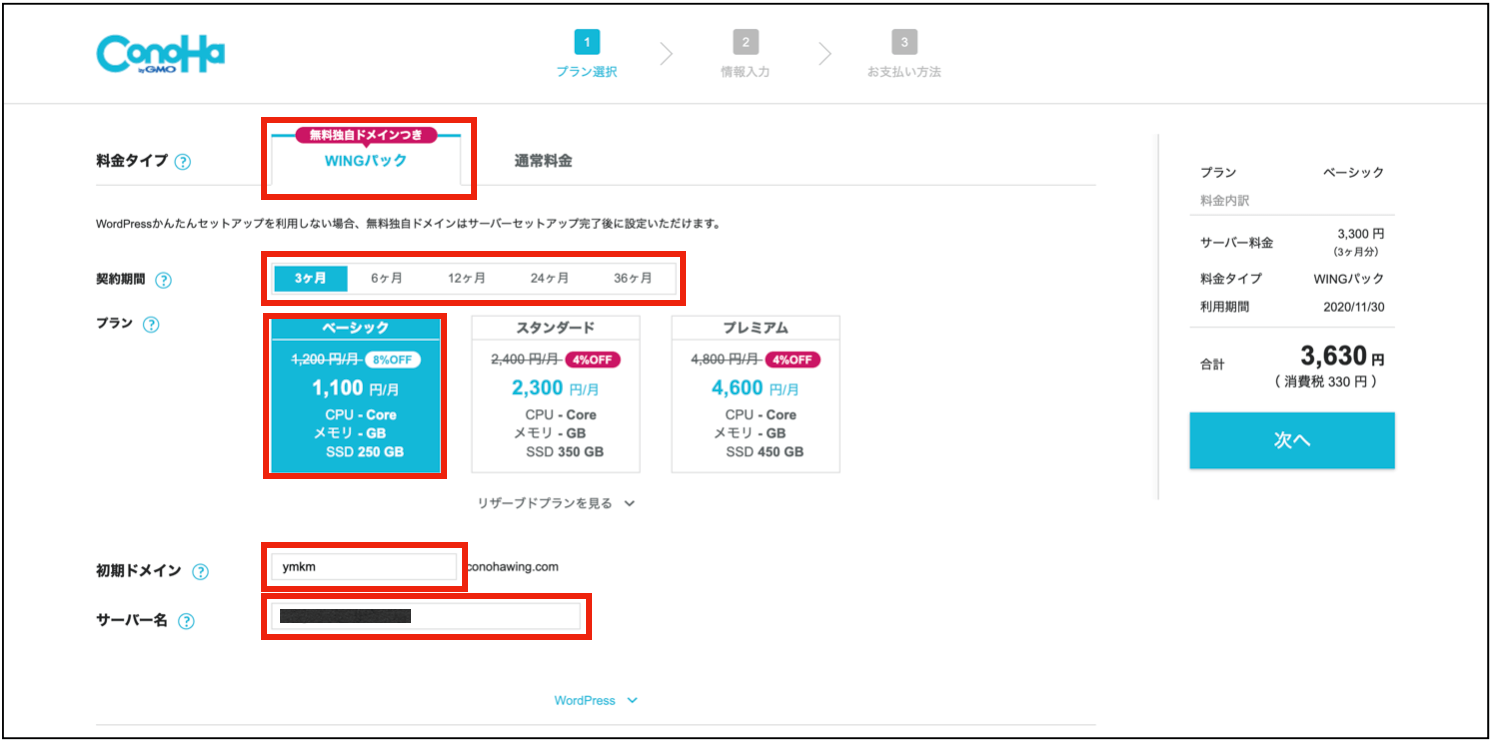Screen dimensions: 1492x742
Task: Click the ConoHa by GMO logo
Action: click(160, 54)
